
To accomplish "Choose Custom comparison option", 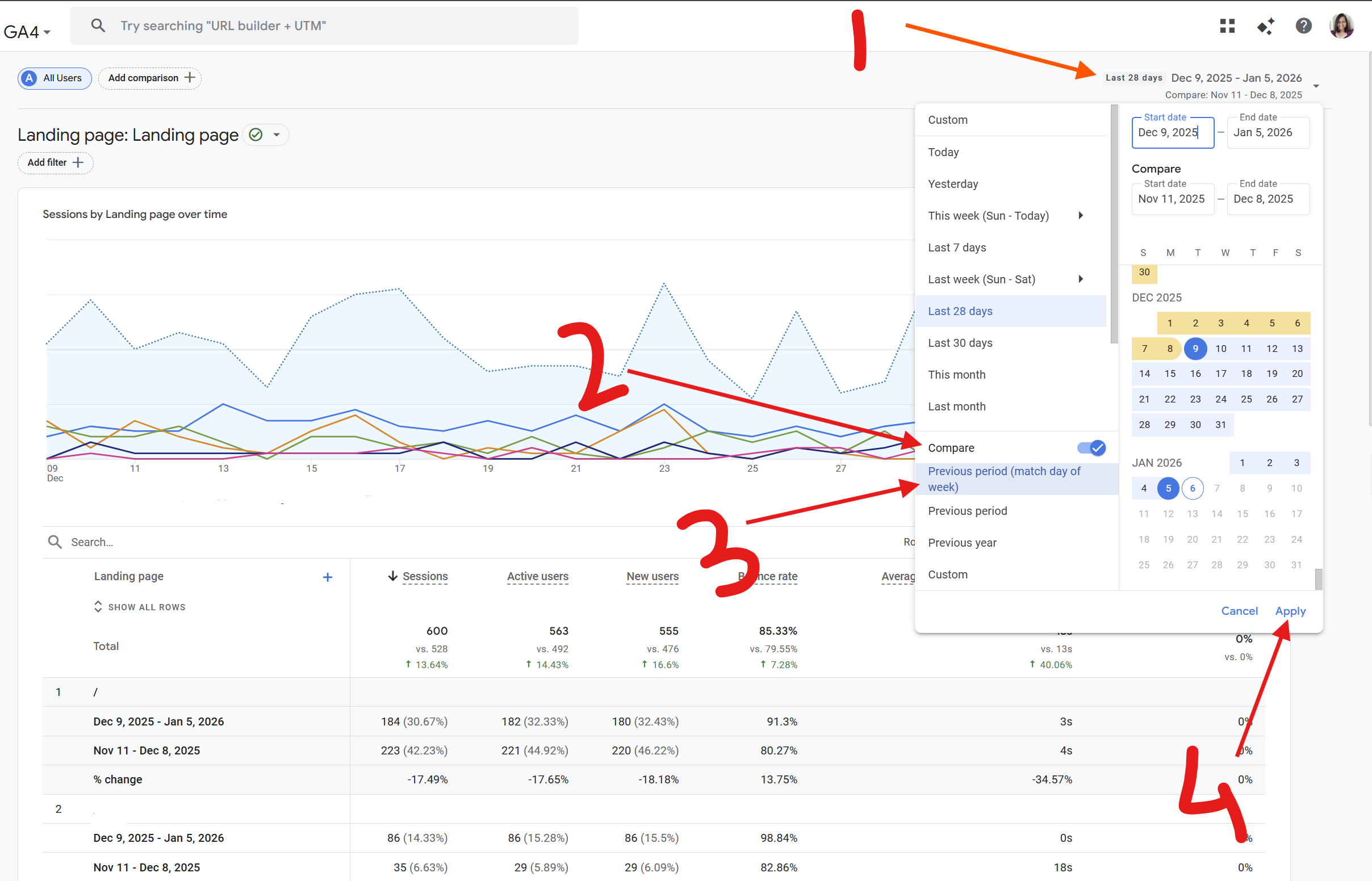I will (1016, 574).
